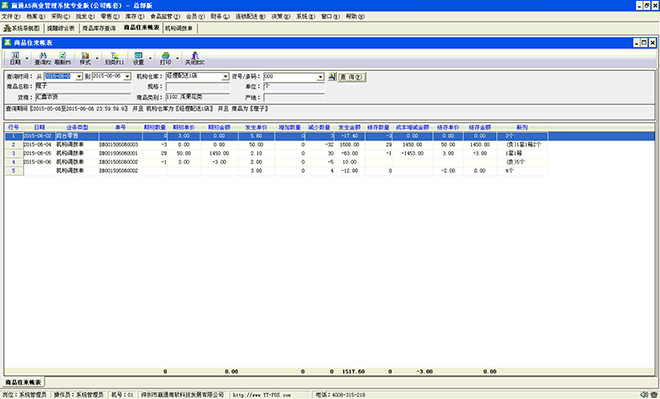The image size is (660, 399).
Task: Open the 库存 menu
Action: [135, 16]
